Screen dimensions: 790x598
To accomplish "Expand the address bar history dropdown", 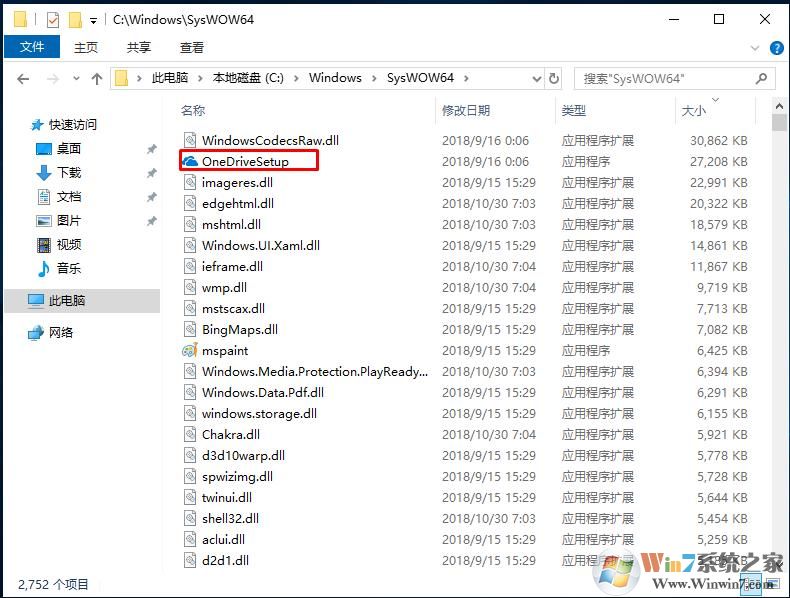I will pyautogui.click(x=537, y=78).
